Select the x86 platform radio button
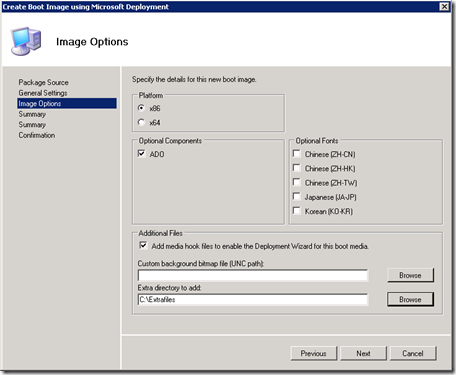Viewport: 456px width, 375px height. click(141, 108)
